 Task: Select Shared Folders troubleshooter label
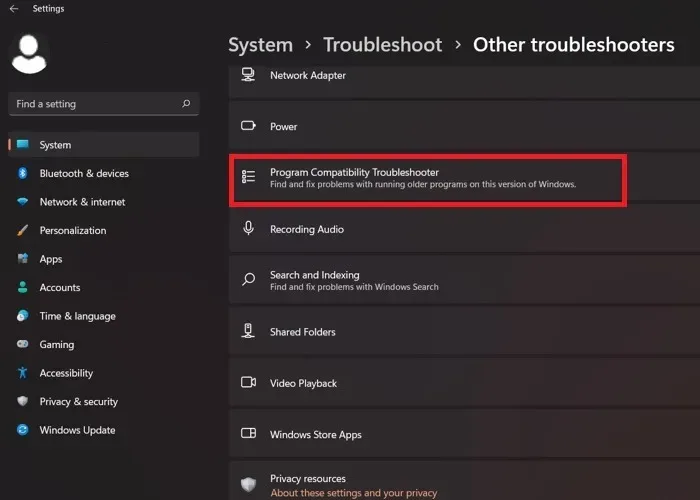coord(303,332)
